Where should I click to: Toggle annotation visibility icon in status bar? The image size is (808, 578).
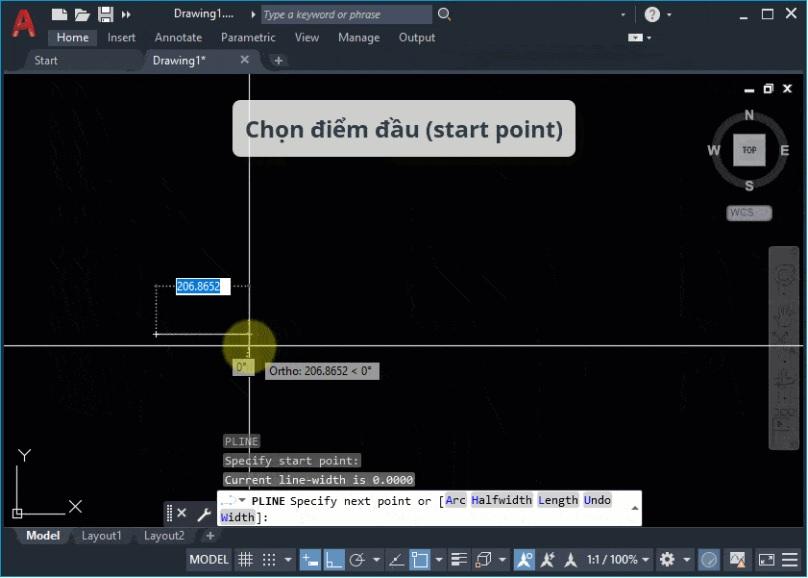tap(524, 560)
